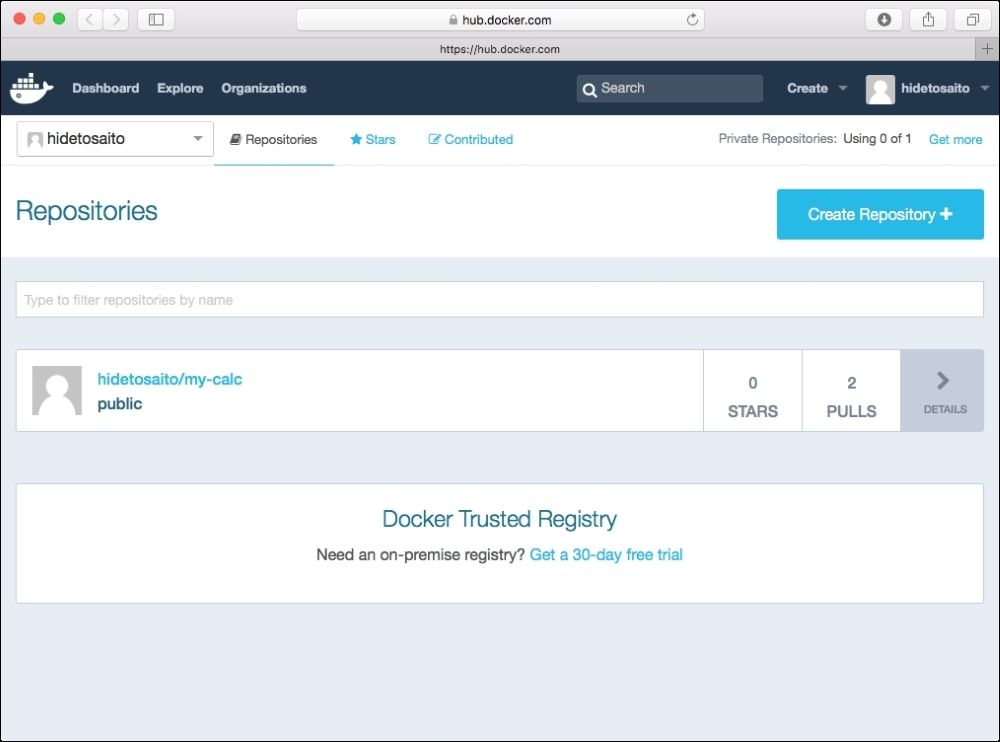Click Safari's share icon

[x=929, y=20]
